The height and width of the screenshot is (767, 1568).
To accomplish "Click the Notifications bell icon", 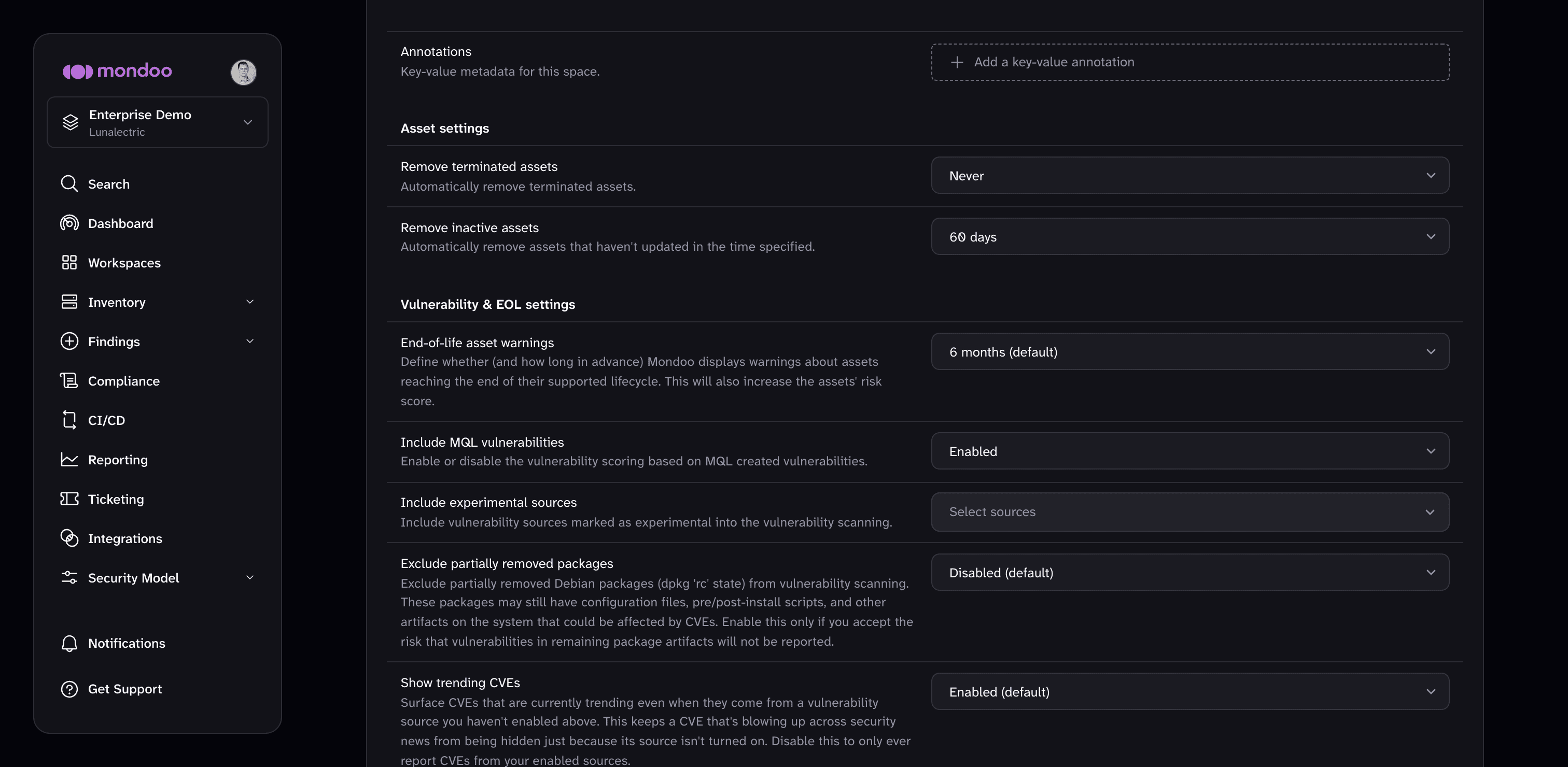I will 69,644.
